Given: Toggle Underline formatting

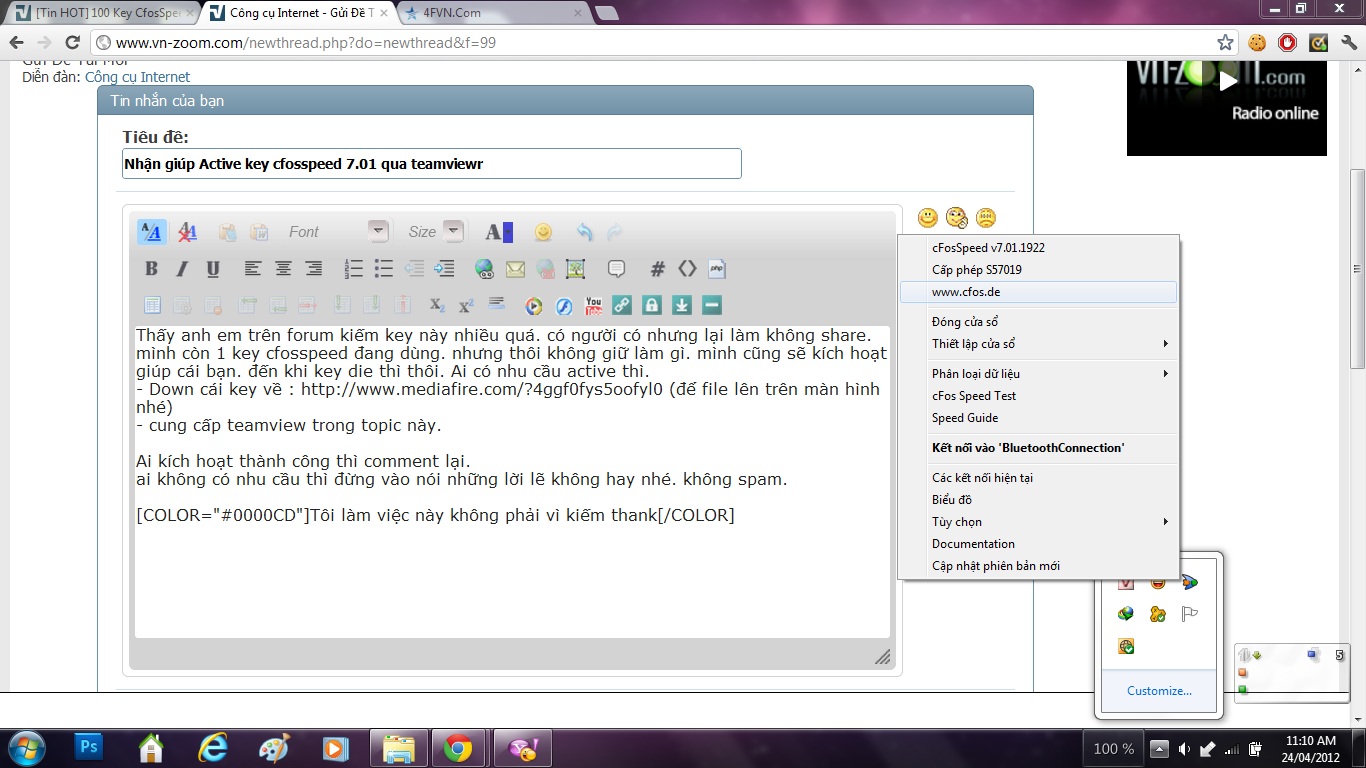Looking at the screenshot, I should coord(212,269).
